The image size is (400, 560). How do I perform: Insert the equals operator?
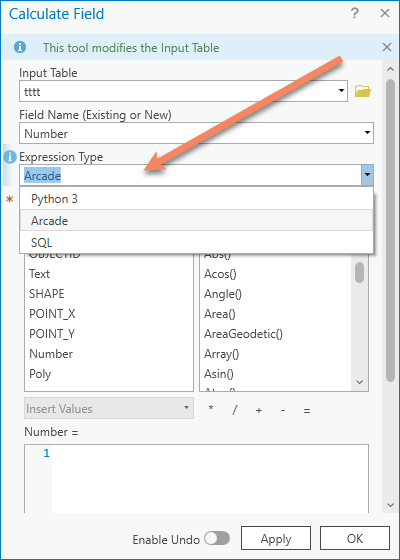click(x=307, y=410)
